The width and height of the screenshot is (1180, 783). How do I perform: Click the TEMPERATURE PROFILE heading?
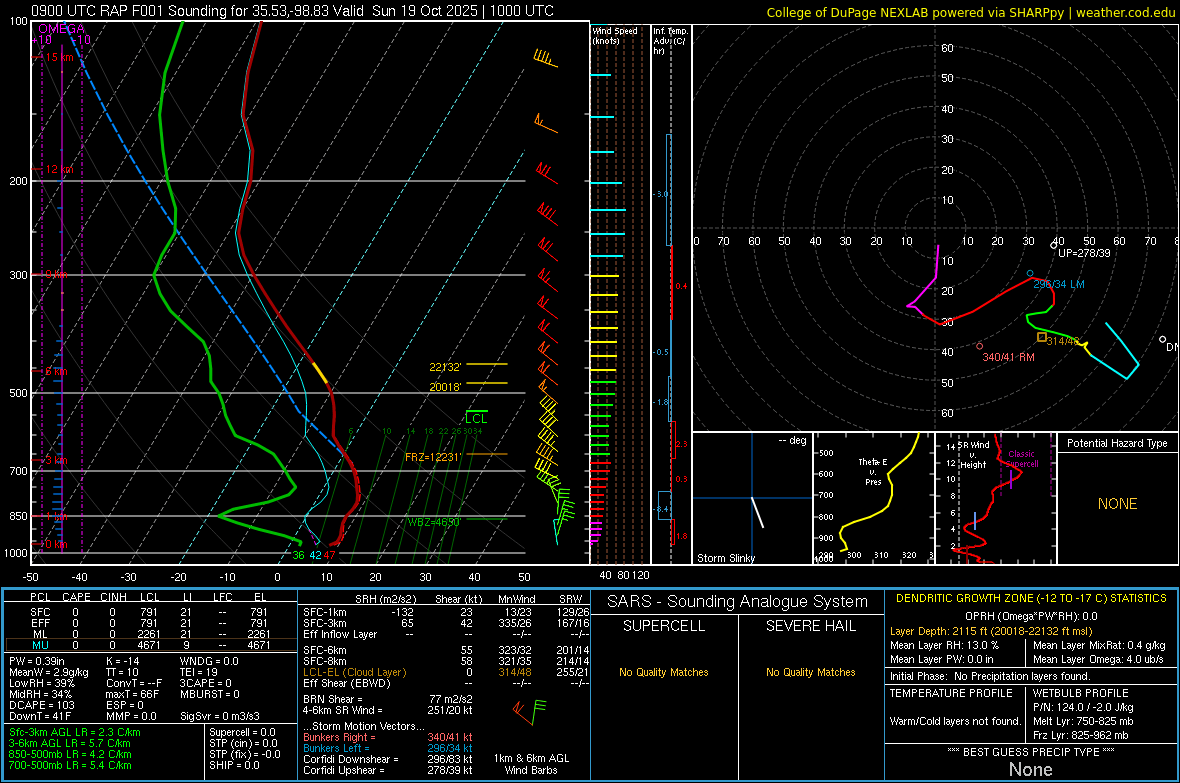click(951, 693)
